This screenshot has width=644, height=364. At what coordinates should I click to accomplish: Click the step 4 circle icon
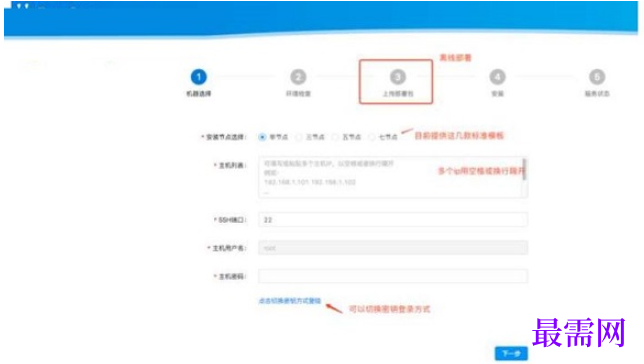click(x=497, y=77)
